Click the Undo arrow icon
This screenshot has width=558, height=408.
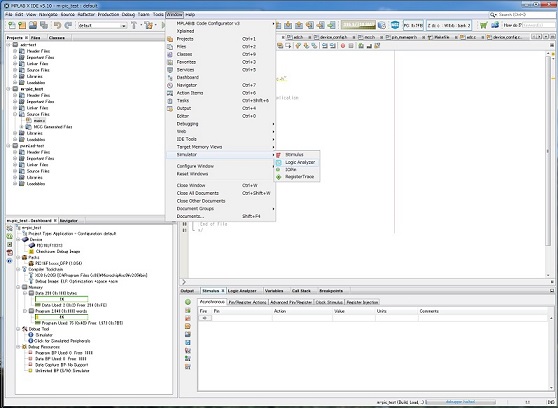click(57, 25)
